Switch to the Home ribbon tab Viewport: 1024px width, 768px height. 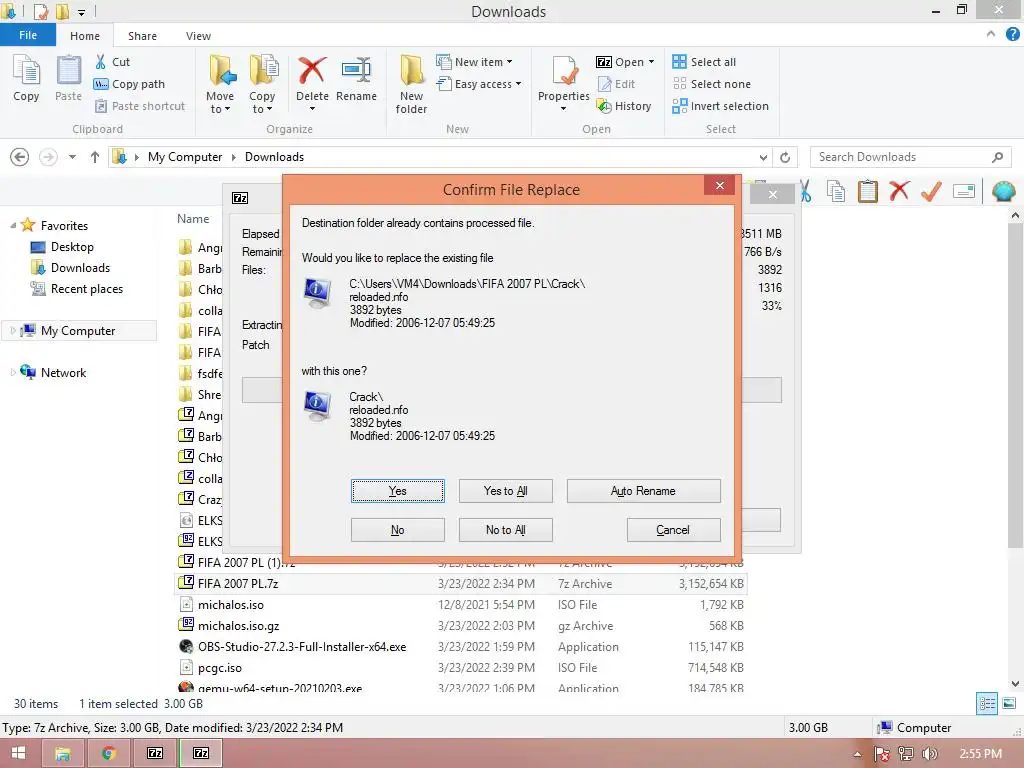tap(85, 36)
